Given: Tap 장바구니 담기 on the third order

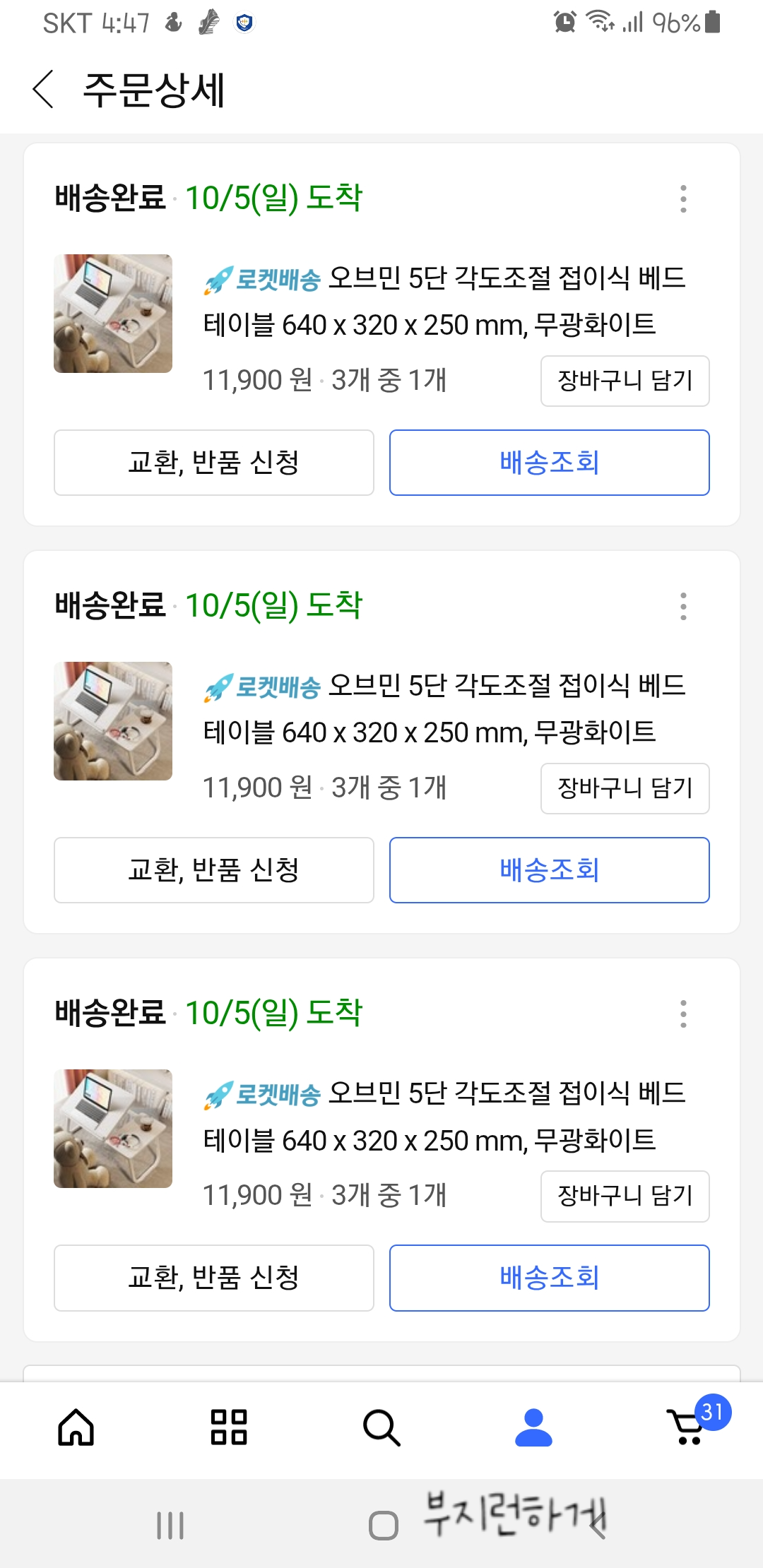Looking at the screenshot, I should (625, 1196).
